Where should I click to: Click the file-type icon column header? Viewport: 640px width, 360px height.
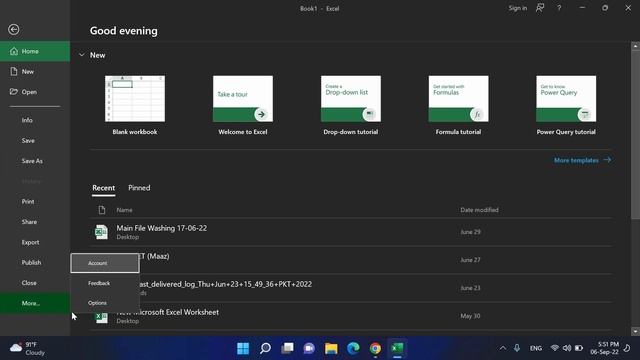tap(102, 210)
